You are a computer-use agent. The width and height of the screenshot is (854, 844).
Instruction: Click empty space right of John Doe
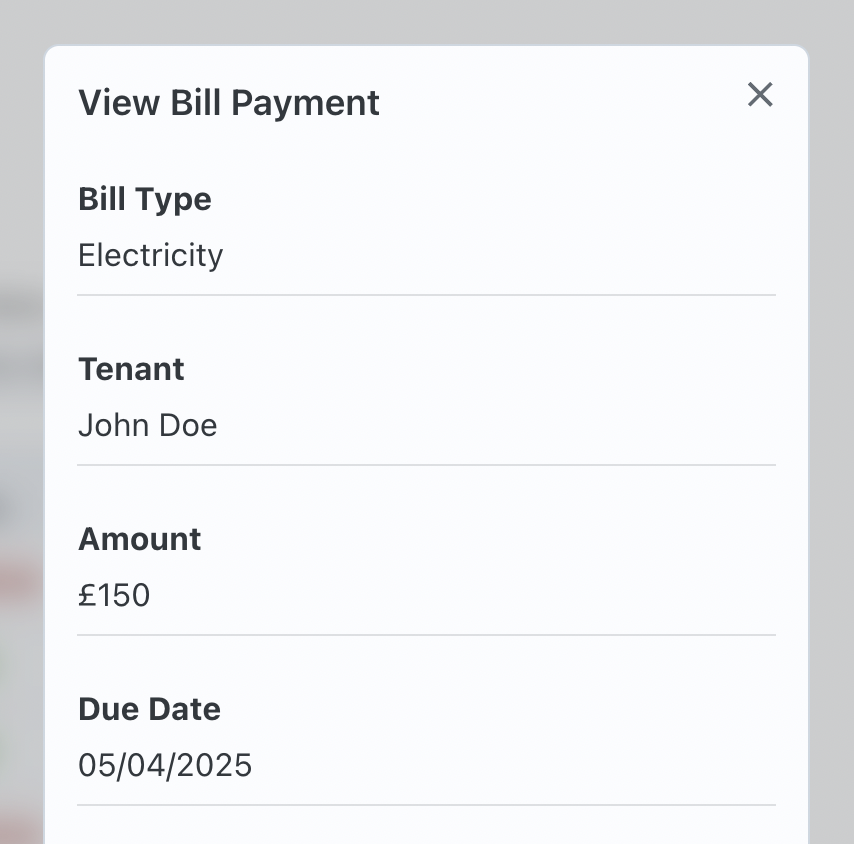coord(500,425)
